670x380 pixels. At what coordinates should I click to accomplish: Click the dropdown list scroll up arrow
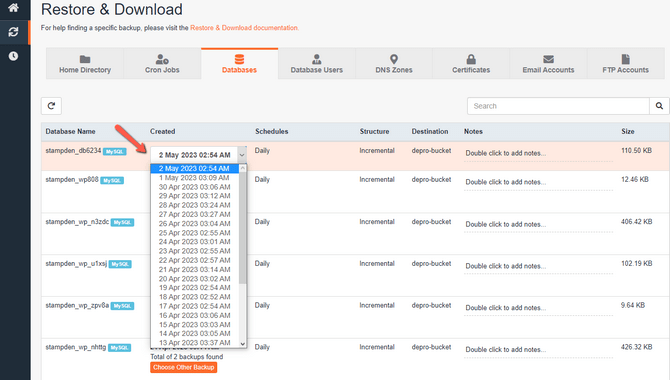tap(243, 168)
